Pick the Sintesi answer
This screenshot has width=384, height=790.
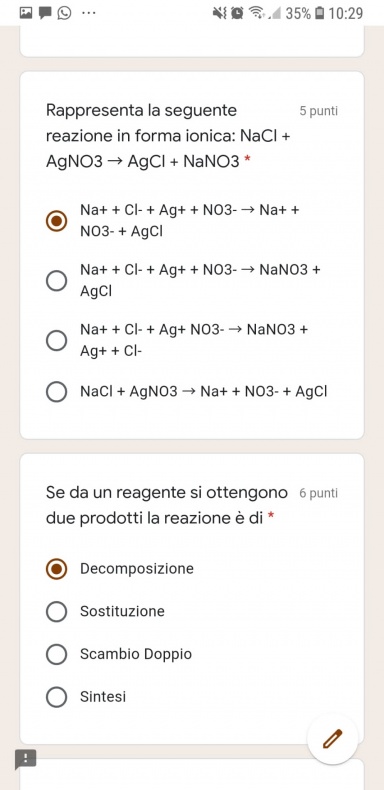pos(86,697)
